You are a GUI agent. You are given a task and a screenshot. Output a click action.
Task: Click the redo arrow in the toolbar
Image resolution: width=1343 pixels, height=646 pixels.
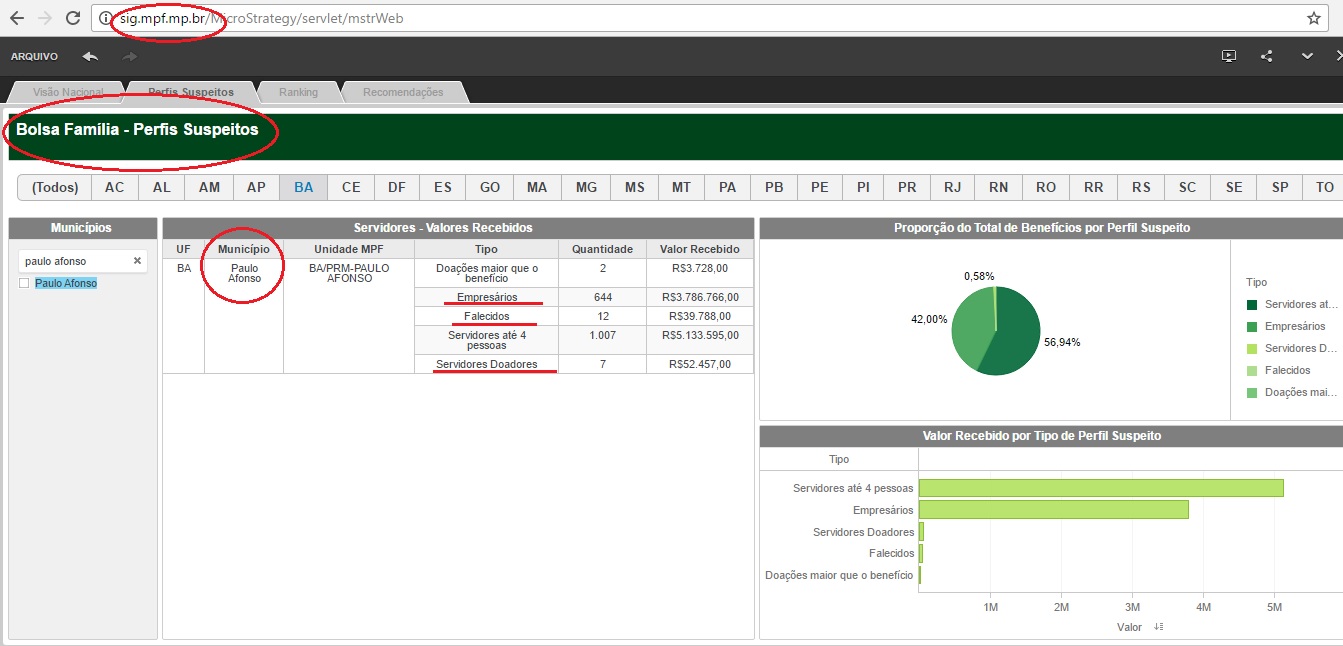point(129,56)
